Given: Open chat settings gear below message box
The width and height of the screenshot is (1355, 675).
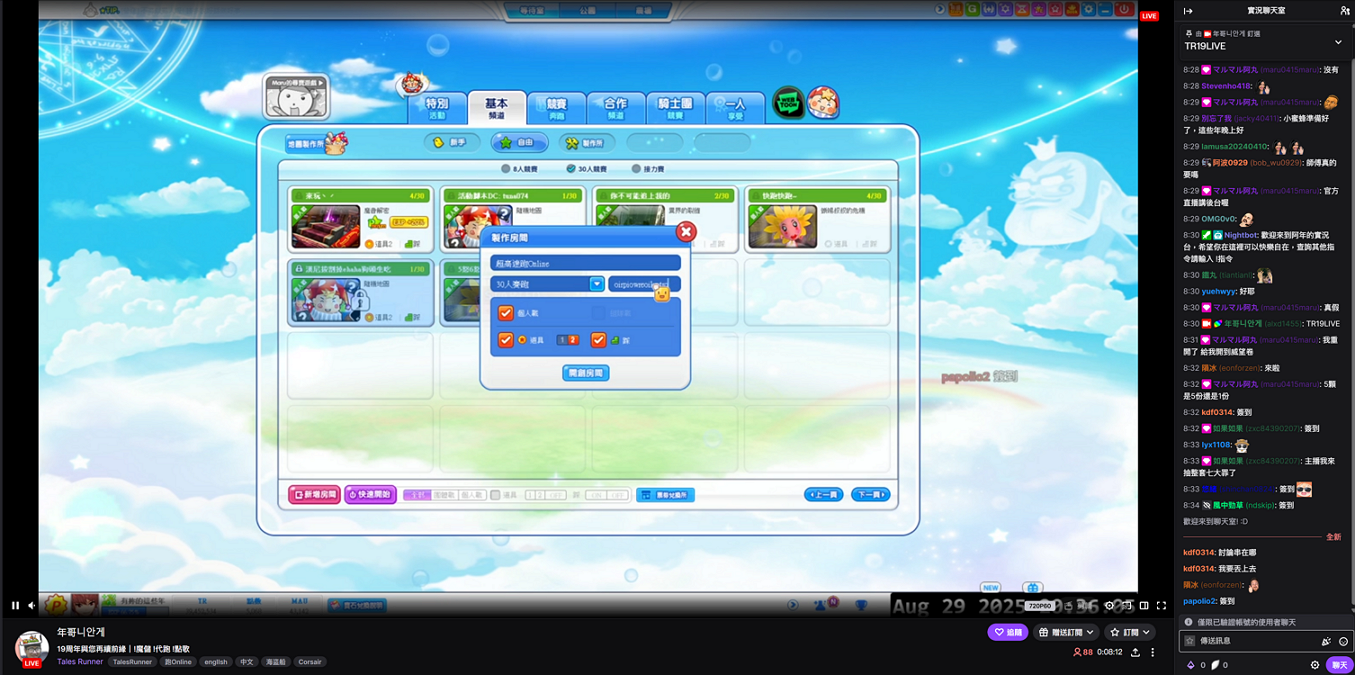Looking at the screenshot, I should coord(1315,665).
